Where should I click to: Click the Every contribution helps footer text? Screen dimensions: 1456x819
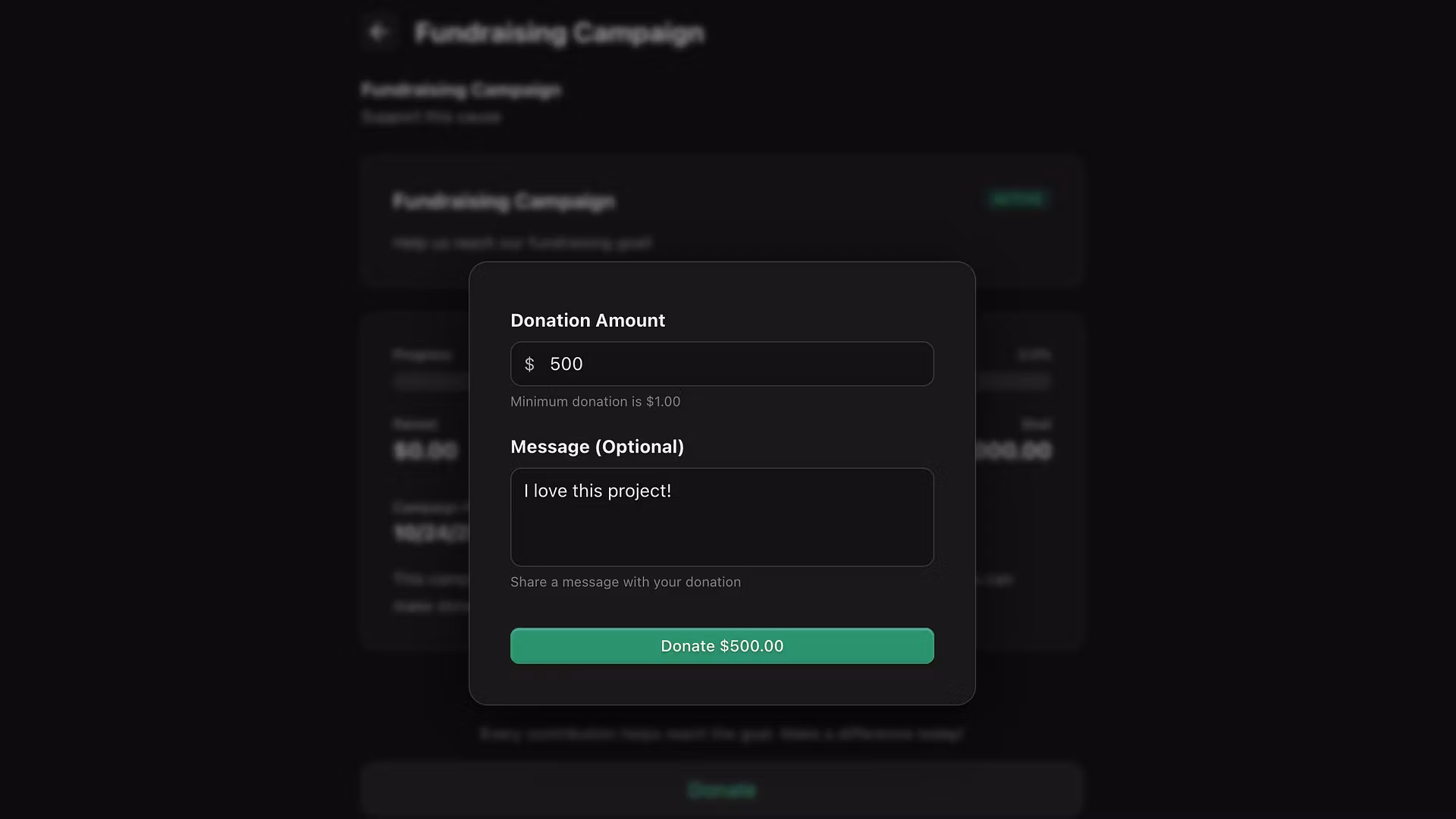[721, 734]
